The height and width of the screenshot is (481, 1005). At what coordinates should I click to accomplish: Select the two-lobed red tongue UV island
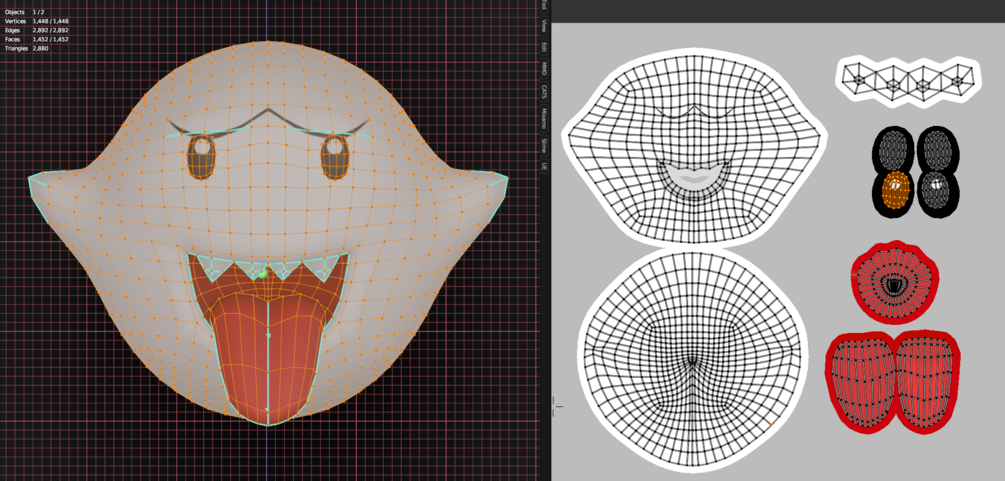tap(893, 384)
